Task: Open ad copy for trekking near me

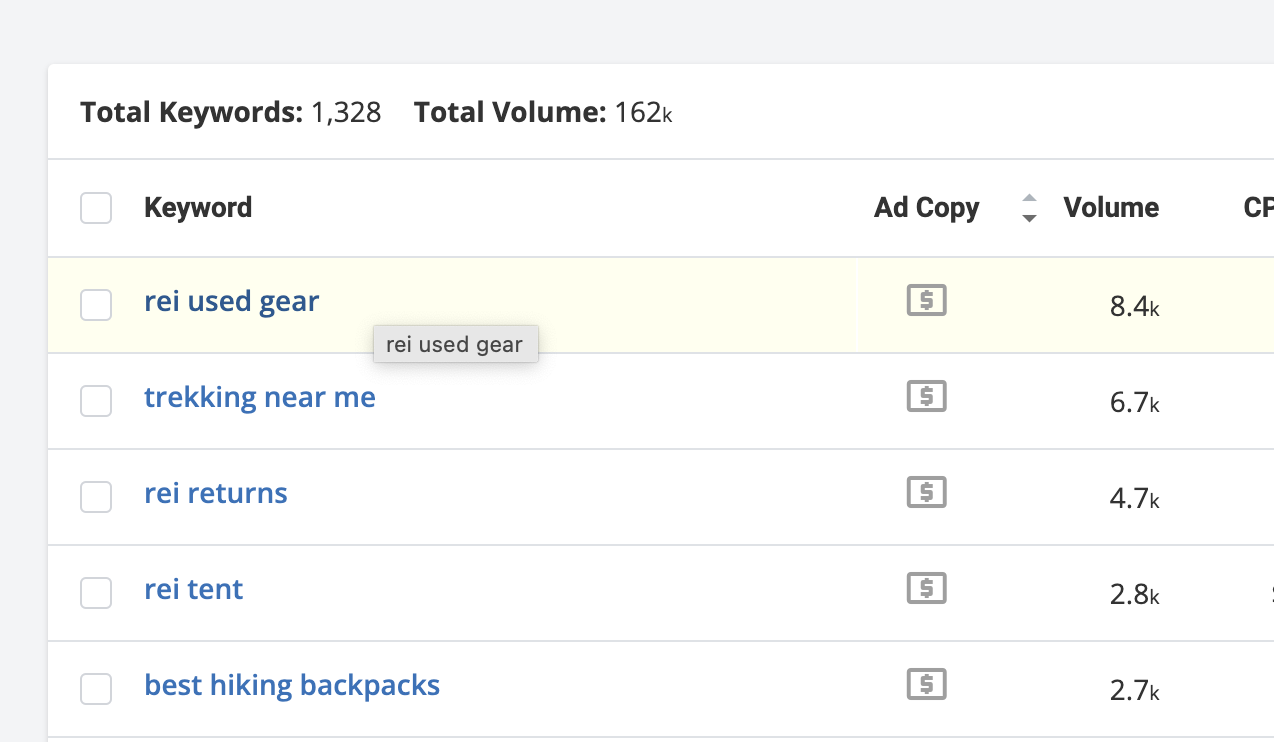Action: click(x=926, y=397)
